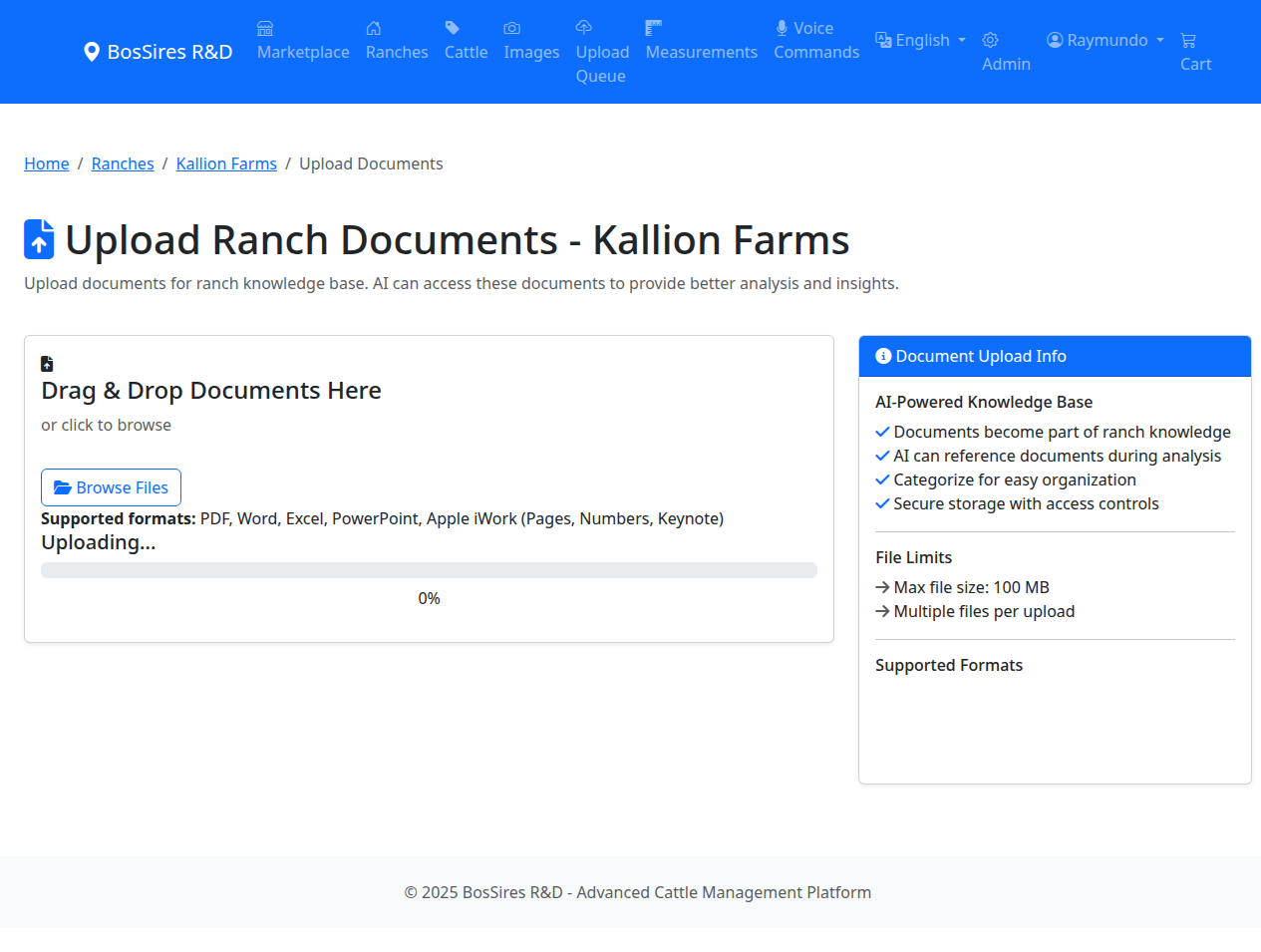Click the upload progress bar at 0%
The width and height of the screenshot is (1261, 952).
[x=429, y=569]
